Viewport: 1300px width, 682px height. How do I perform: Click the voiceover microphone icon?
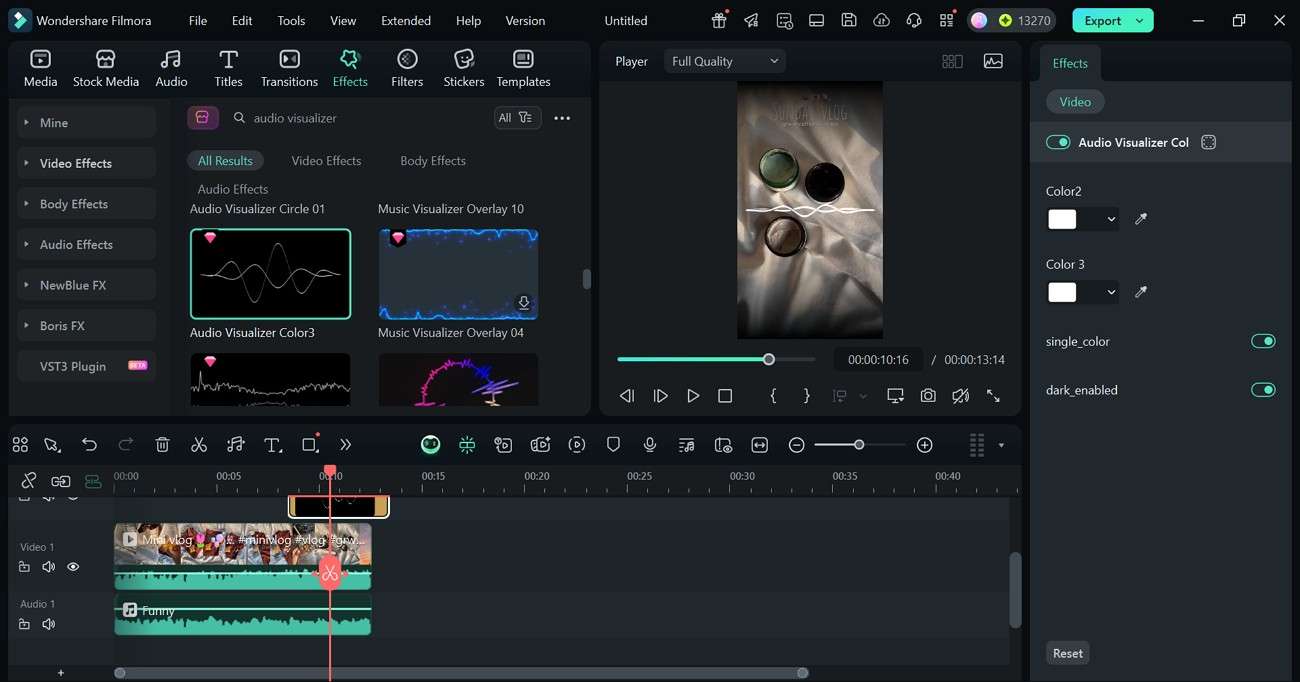[x=650, y=445]
